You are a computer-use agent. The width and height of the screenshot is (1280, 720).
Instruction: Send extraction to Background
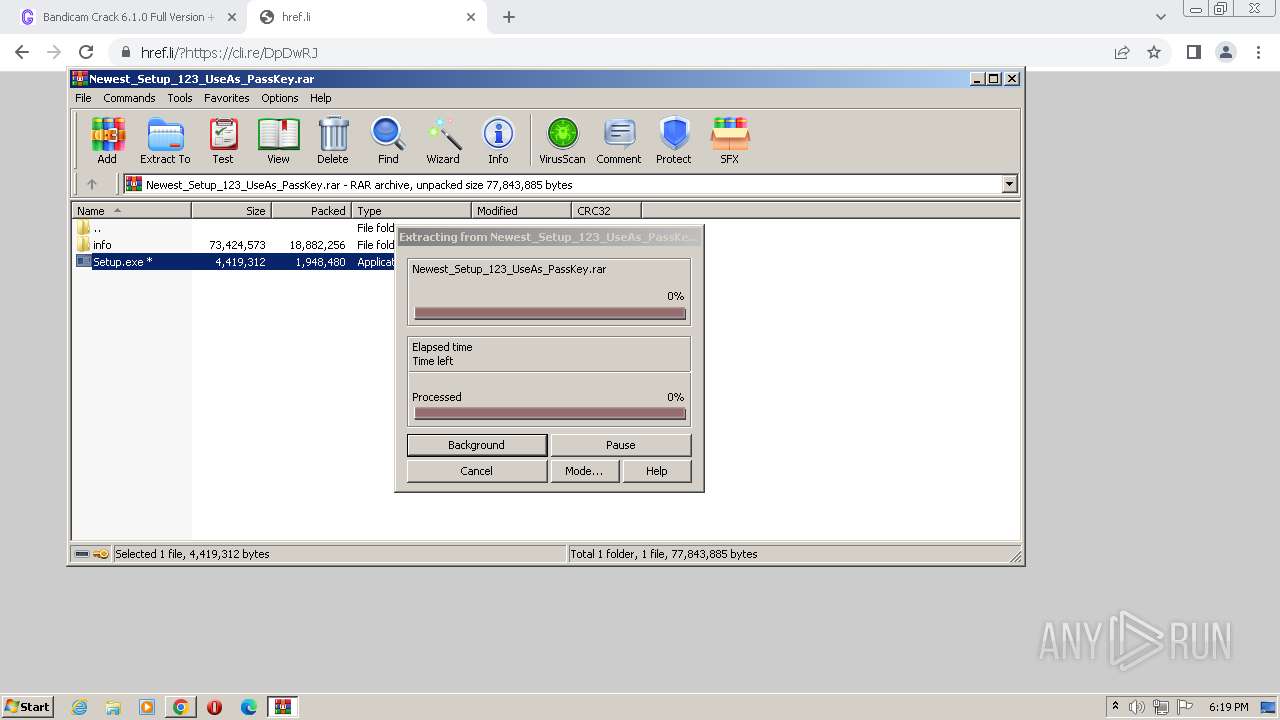477,445
